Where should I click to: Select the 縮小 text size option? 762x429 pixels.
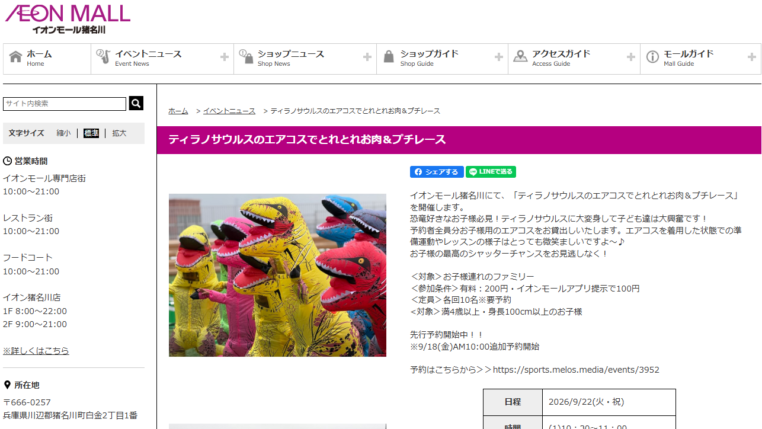coord(64,133)
